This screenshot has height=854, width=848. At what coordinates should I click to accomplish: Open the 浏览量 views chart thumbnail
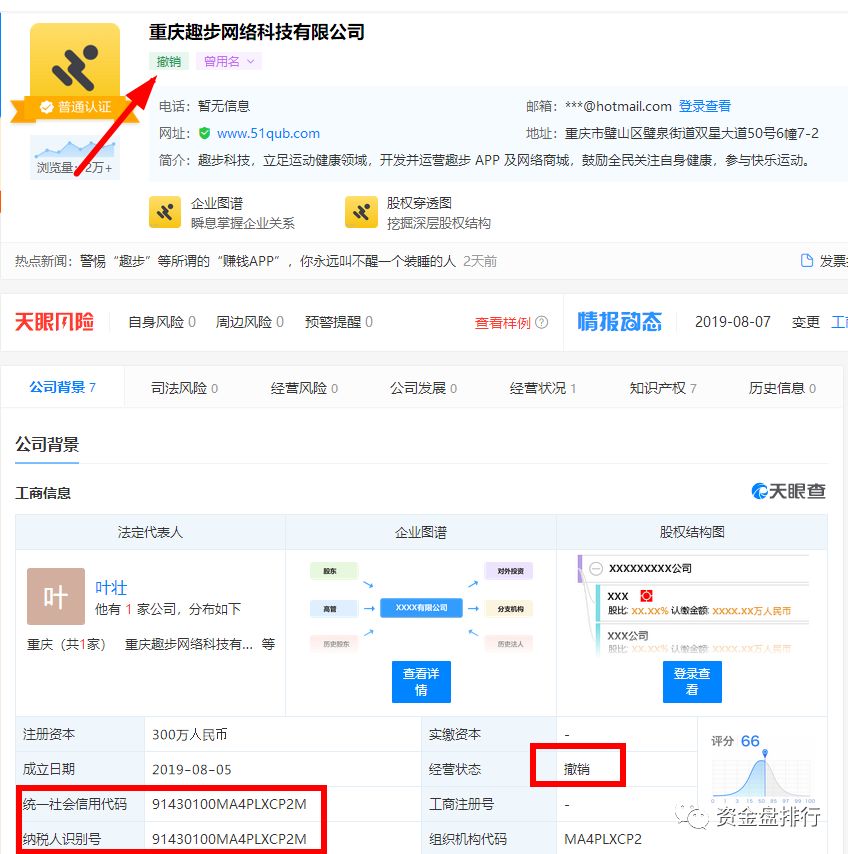[75, 157]
